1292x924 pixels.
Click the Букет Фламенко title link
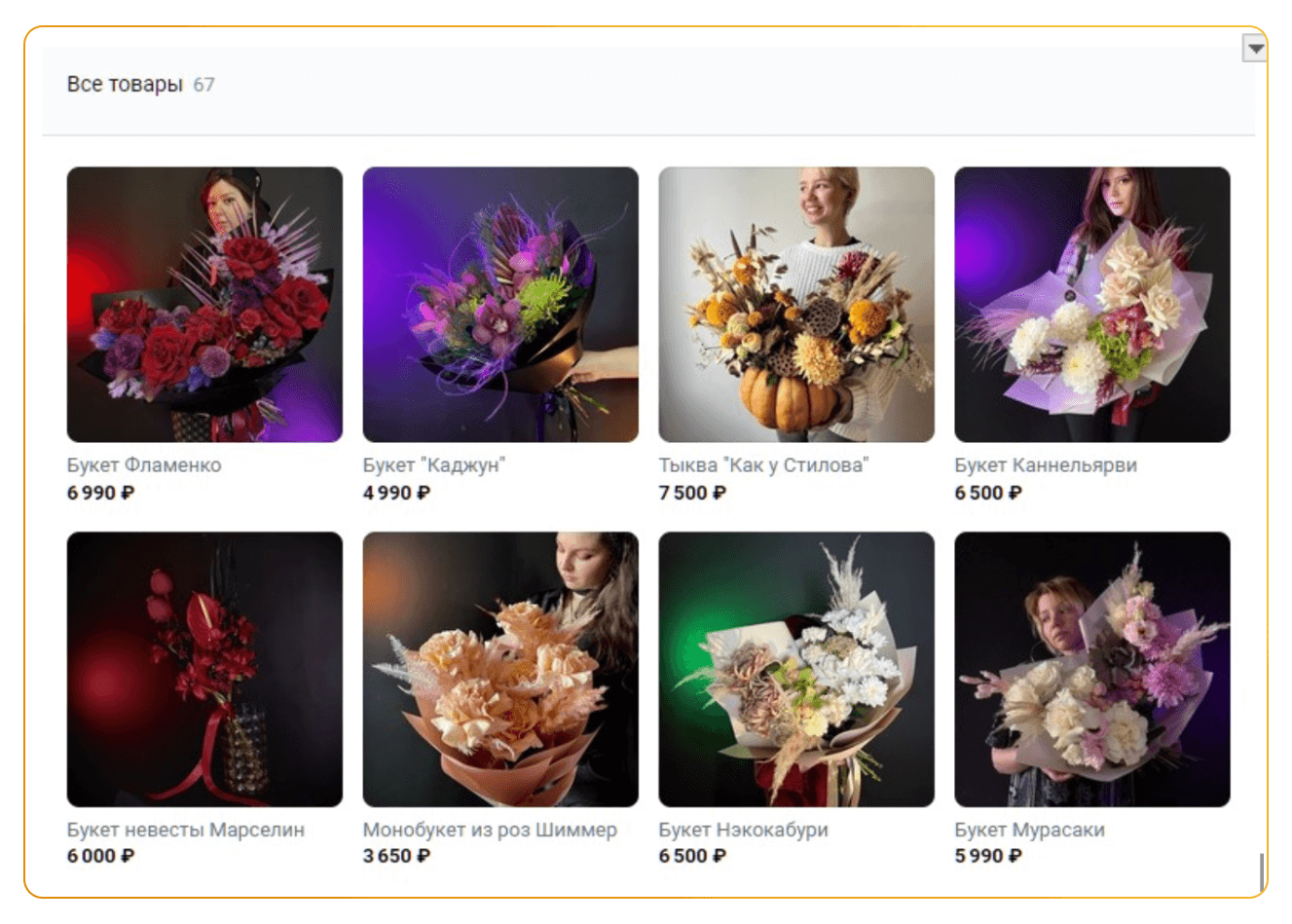[x=144, y=465]
